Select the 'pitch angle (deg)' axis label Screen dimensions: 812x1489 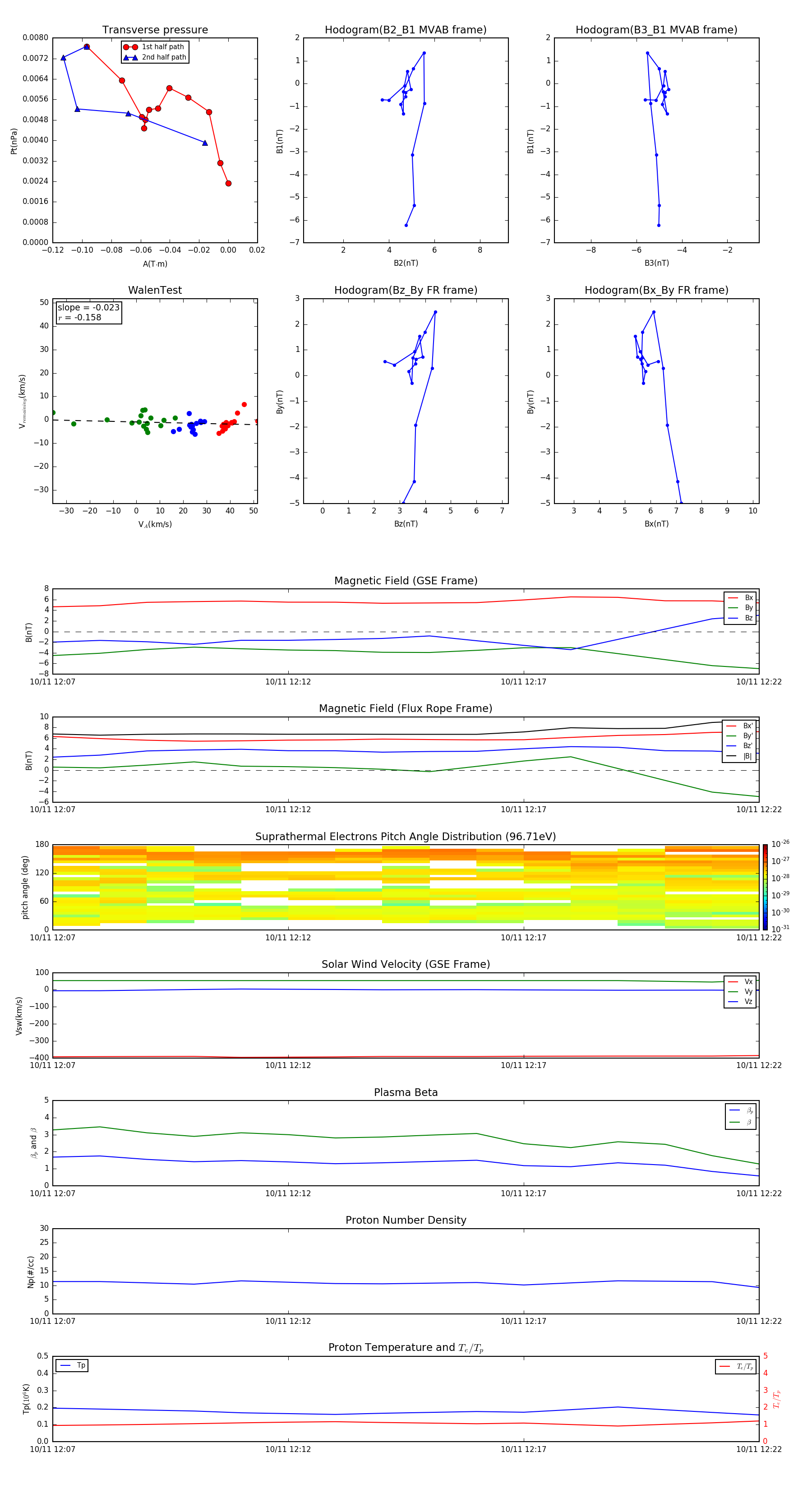point(25,887)
